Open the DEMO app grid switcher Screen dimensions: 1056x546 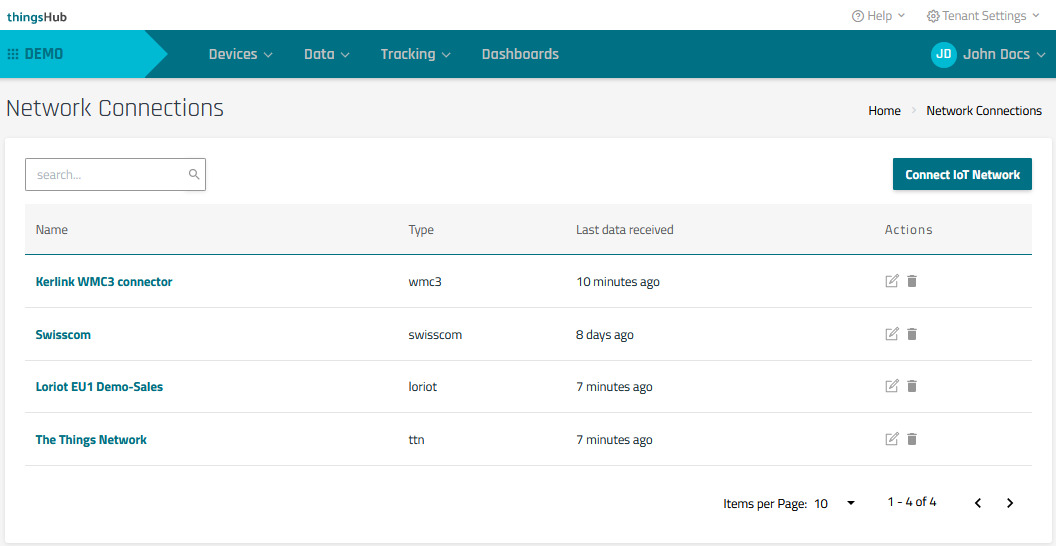pyautogui.click(x=14, y=54)
